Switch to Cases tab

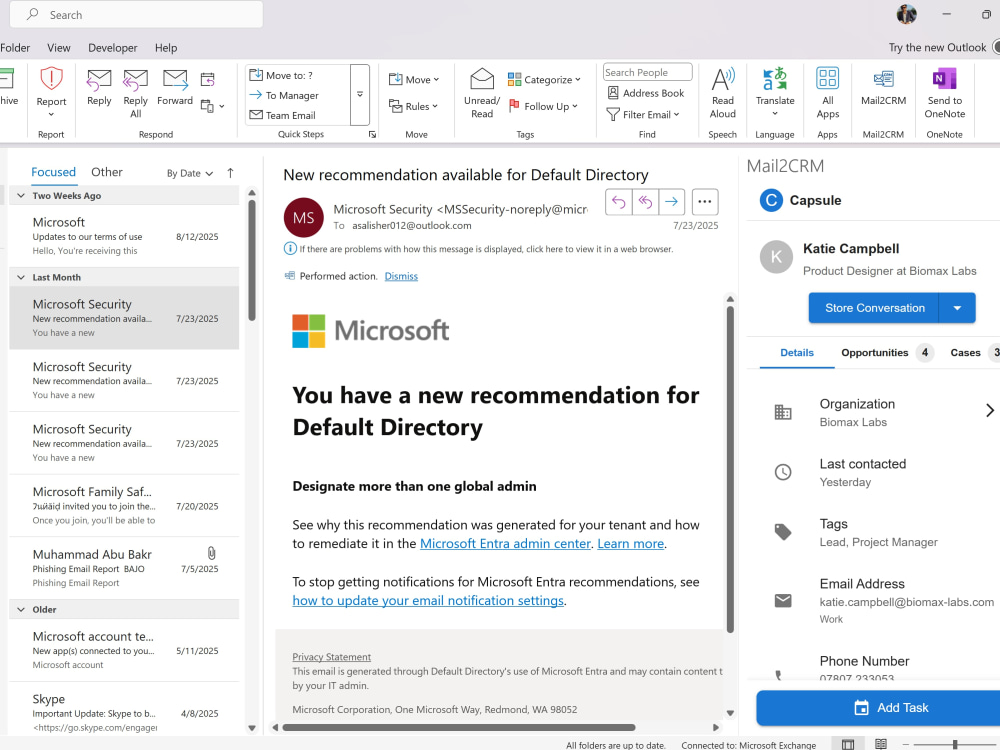(974, 353)
